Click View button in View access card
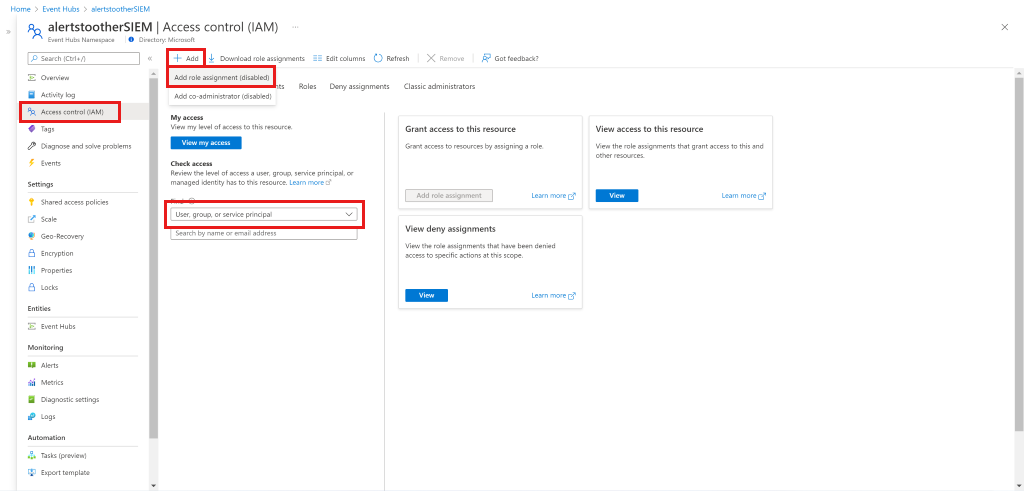This screenshot has width=1024, height=491. [x=616, y=195]
